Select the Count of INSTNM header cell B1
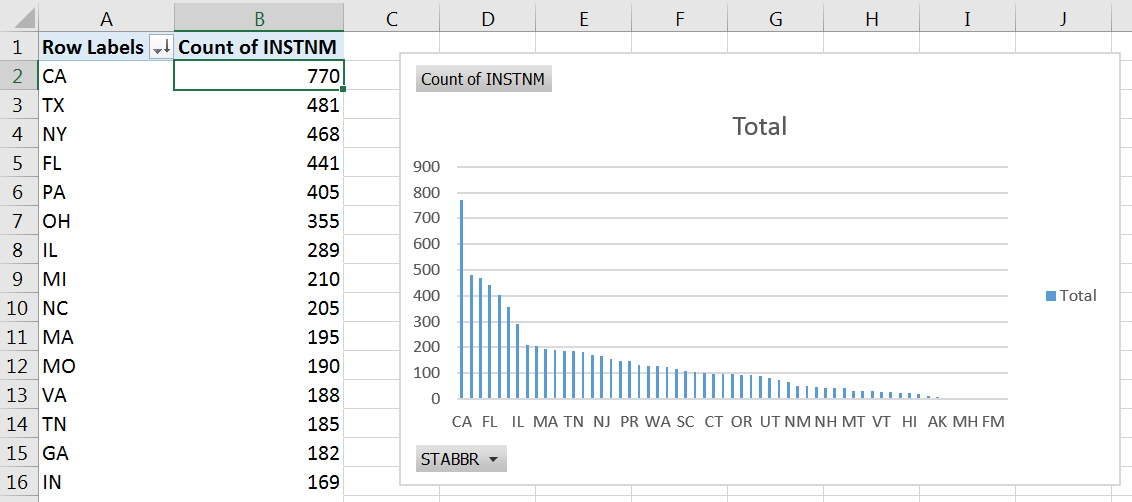1132x502 pixels. coord(258,47)
